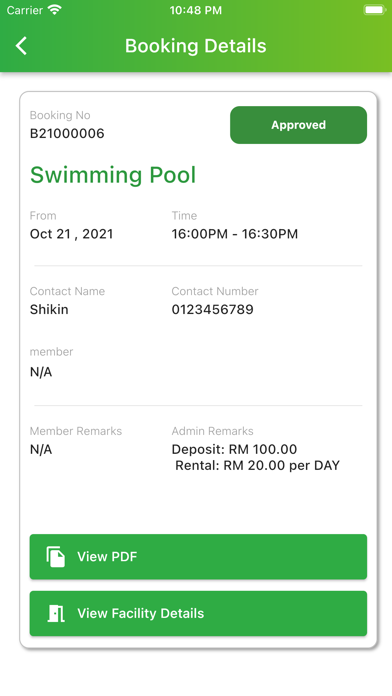
Task: Tap the 10:48 PM clock
Action: [196, 10]
